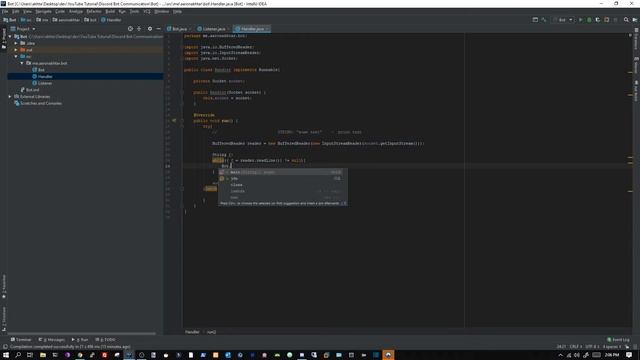The width and height of the screenshot is (640, 360).
Task: Click the Project Structure icon in toolbar
Action: click(x=535, y=20)
